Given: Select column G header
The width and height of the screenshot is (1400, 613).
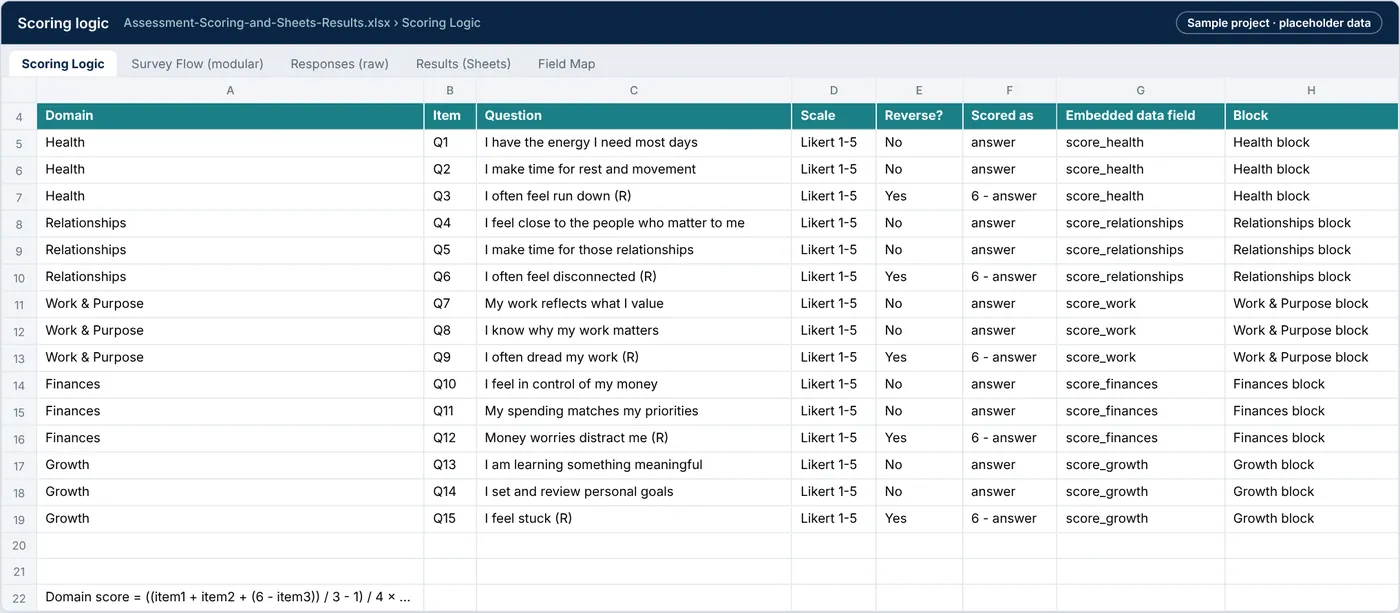Looking at the screenshot, I should point(1141,90).
